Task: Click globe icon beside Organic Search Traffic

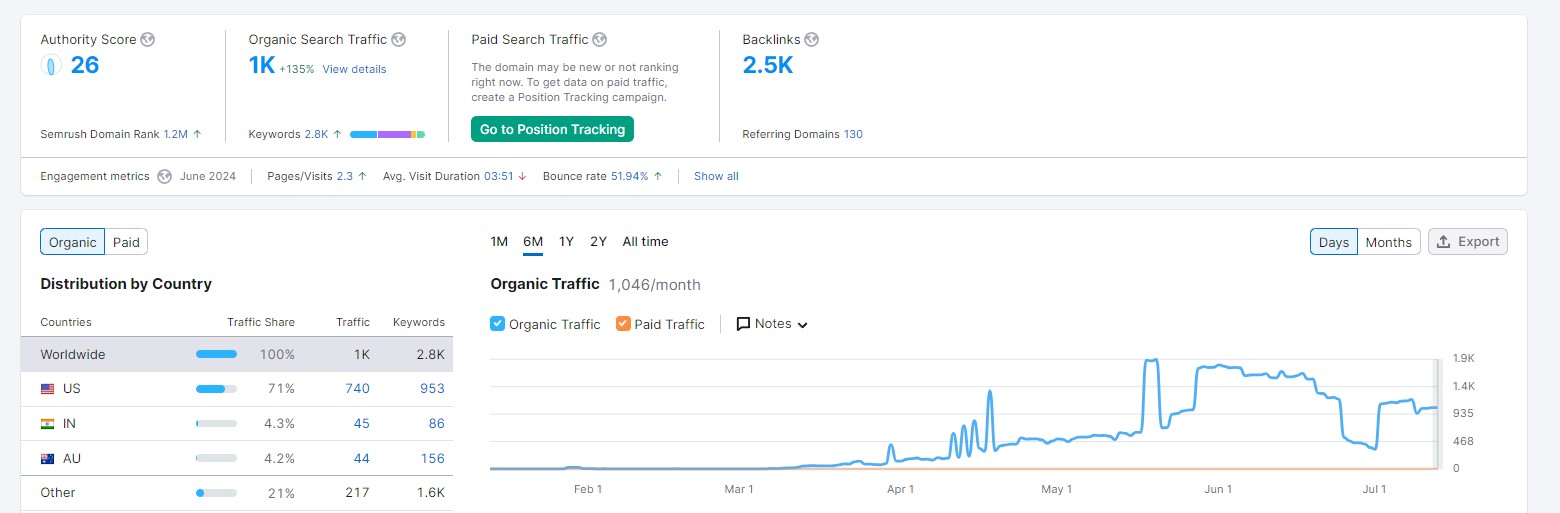Action: pyautogui.click(x=399, y=40)
